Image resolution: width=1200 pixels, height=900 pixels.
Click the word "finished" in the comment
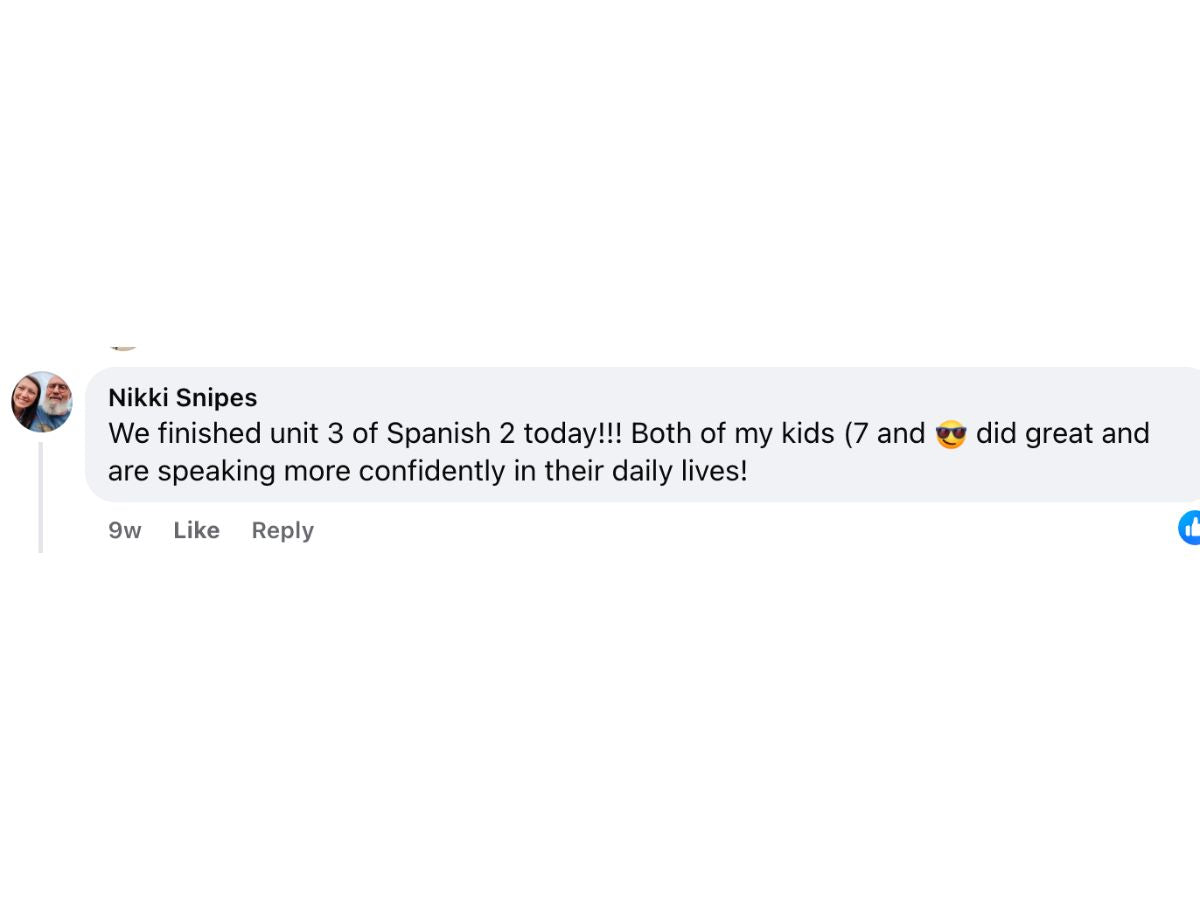[208, 434]
